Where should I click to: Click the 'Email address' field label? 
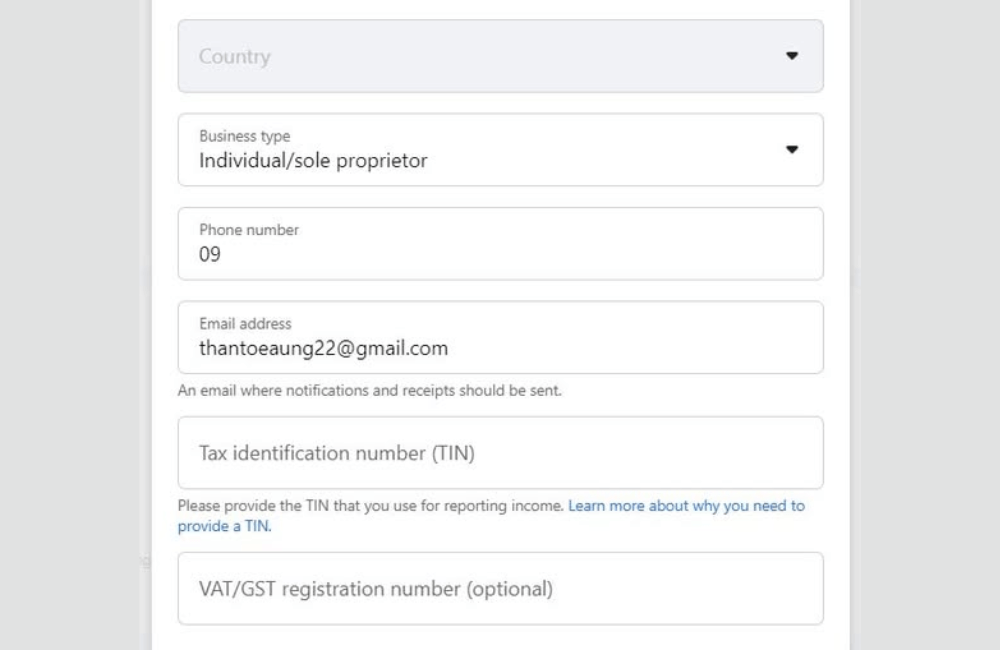[x=245, y=324]
